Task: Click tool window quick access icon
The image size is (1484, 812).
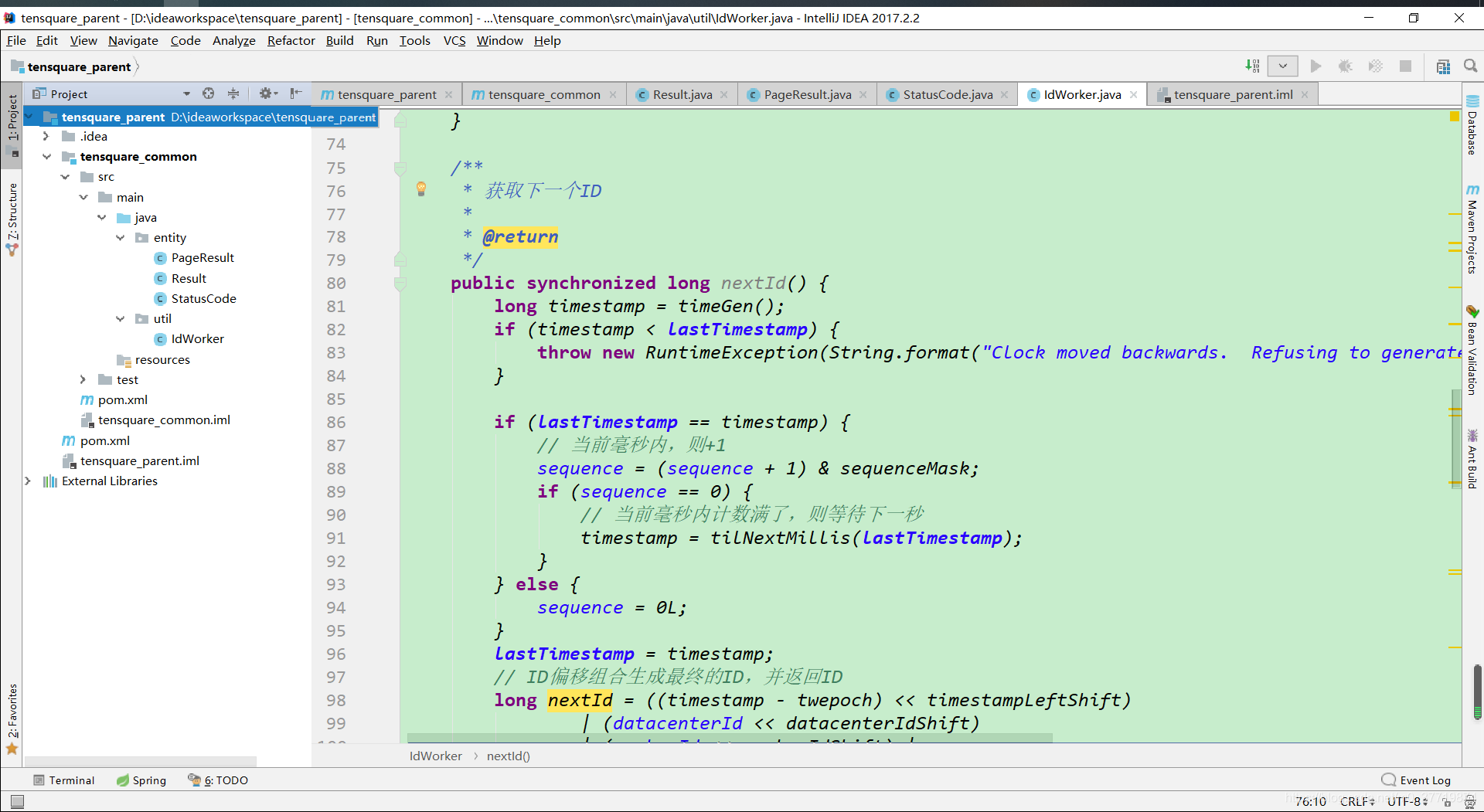Action: [x=17, y=801]
